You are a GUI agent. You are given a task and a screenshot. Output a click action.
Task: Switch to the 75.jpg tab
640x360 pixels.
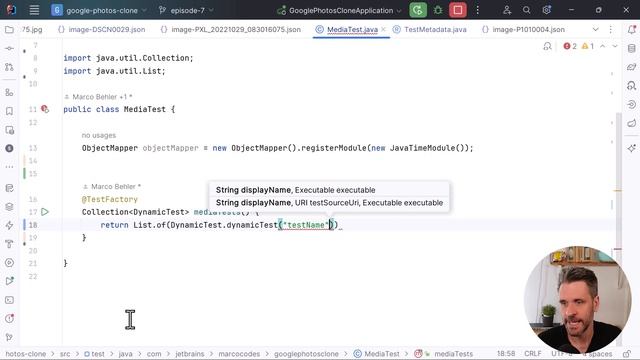[32, 29]
